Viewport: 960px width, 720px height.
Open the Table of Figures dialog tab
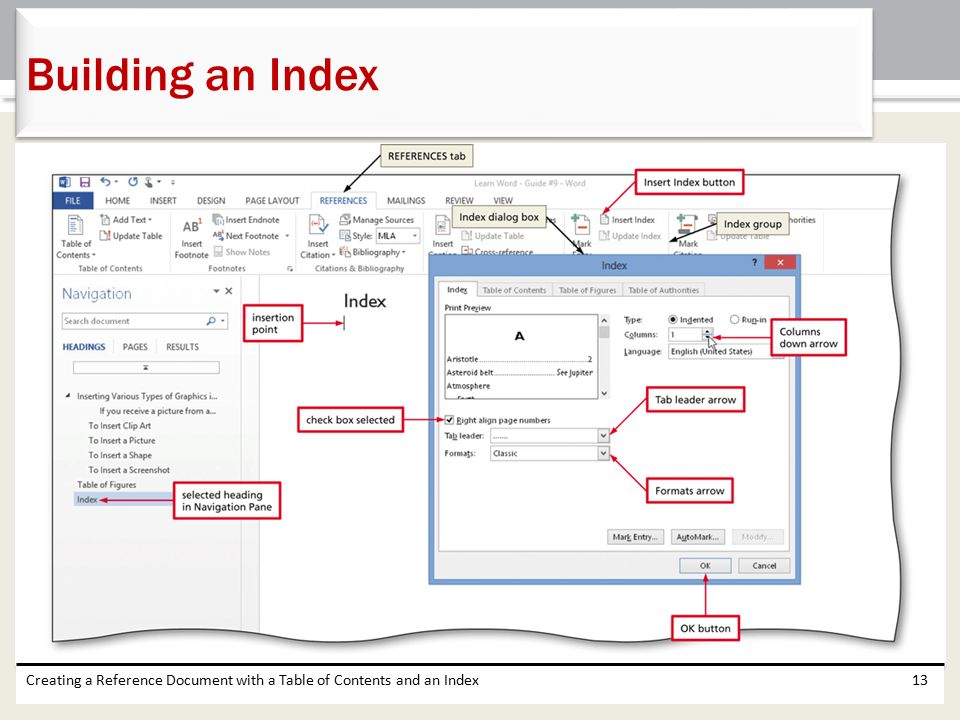tap(587, 290)
